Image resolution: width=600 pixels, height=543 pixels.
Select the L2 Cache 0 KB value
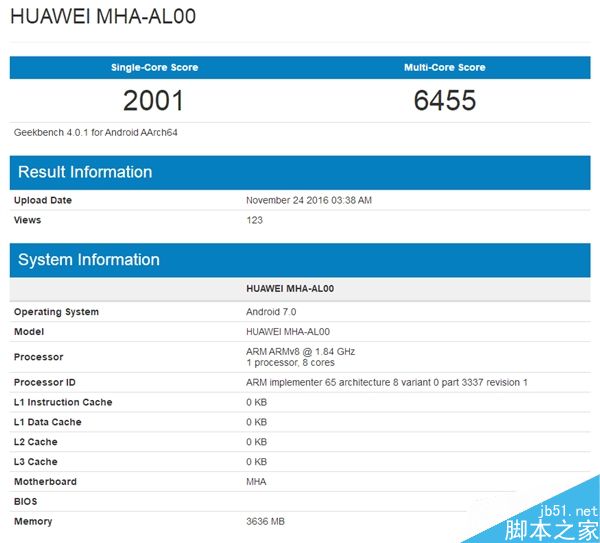(x=256, y=442)
